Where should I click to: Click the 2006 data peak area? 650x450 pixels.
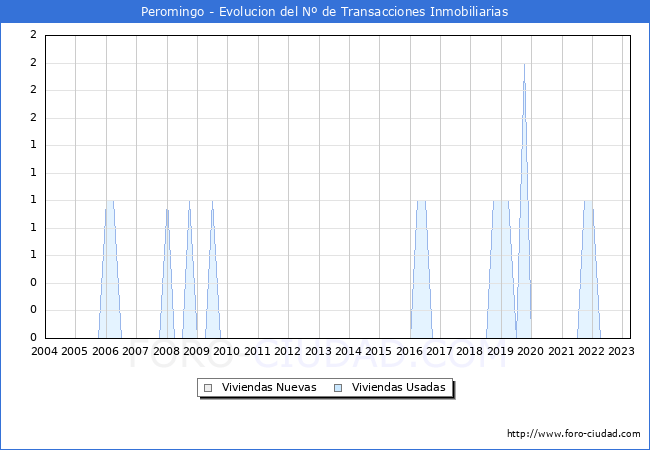pos(110,269)
